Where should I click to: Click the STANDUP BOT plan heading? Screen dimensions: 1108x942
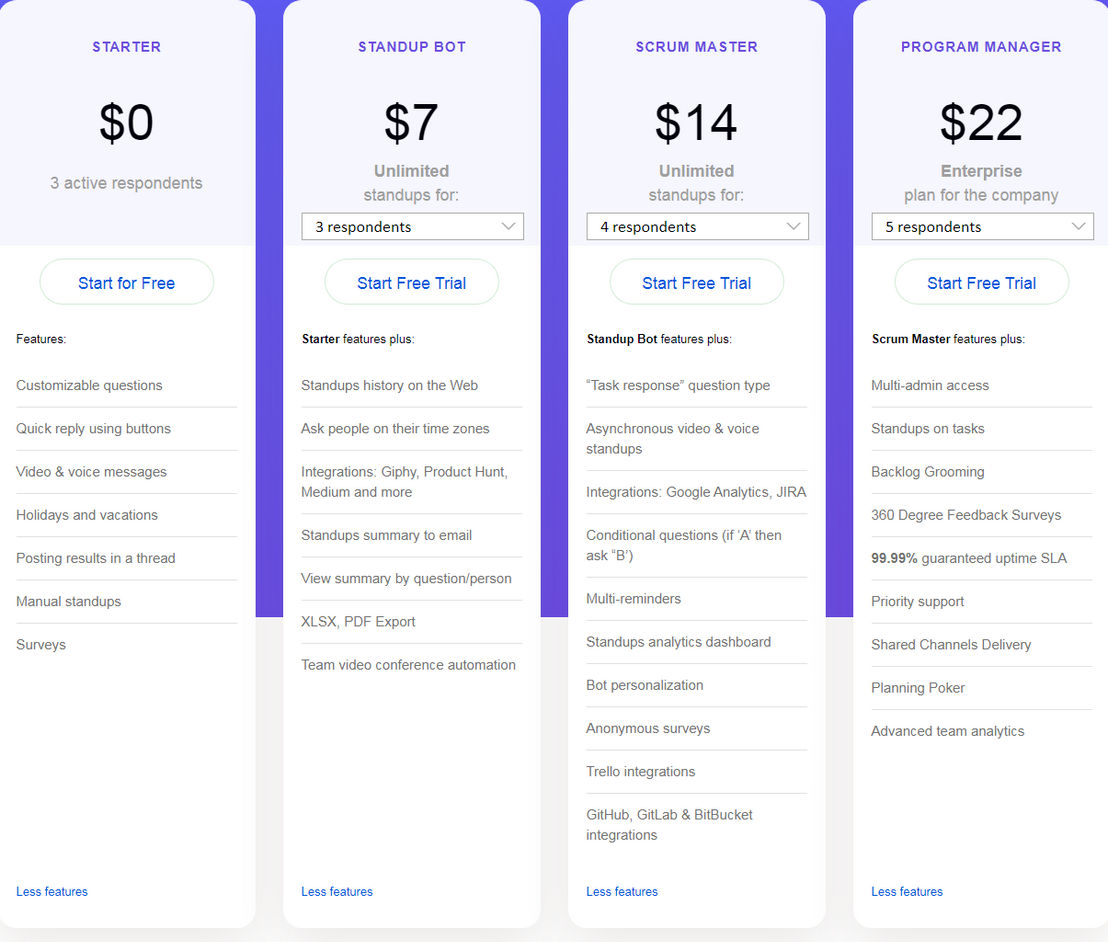click(412, 47)
